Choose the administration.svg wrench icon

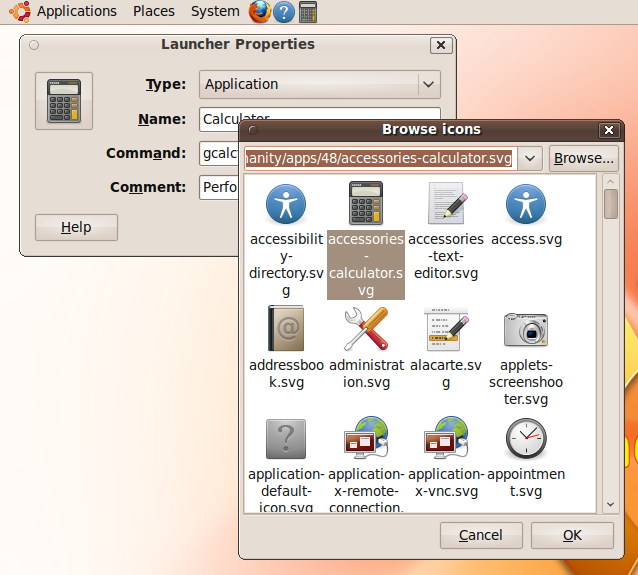click(366, 328)
